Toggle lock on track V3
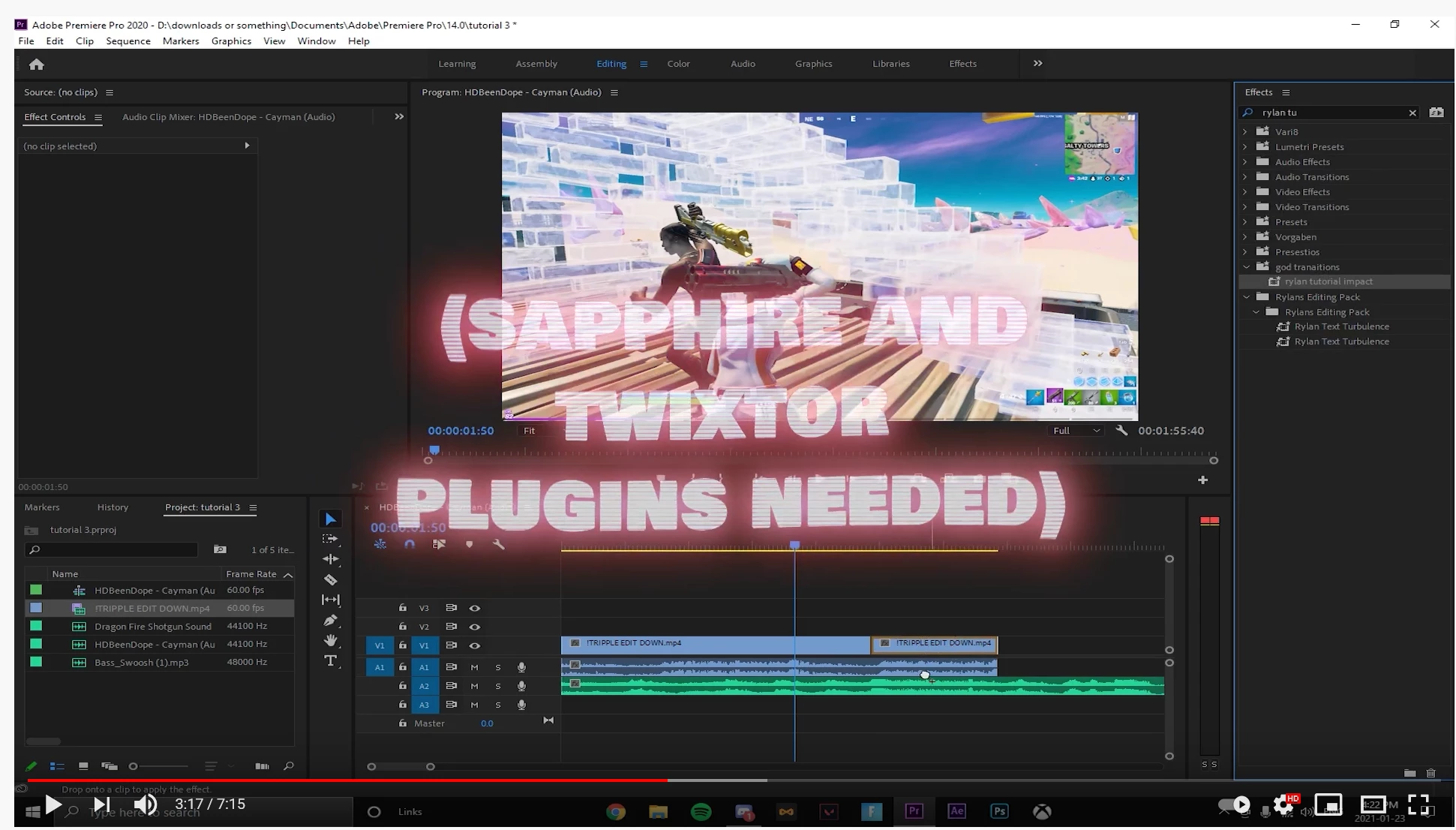Screen dimensions: 1456x830 point(403,608)
